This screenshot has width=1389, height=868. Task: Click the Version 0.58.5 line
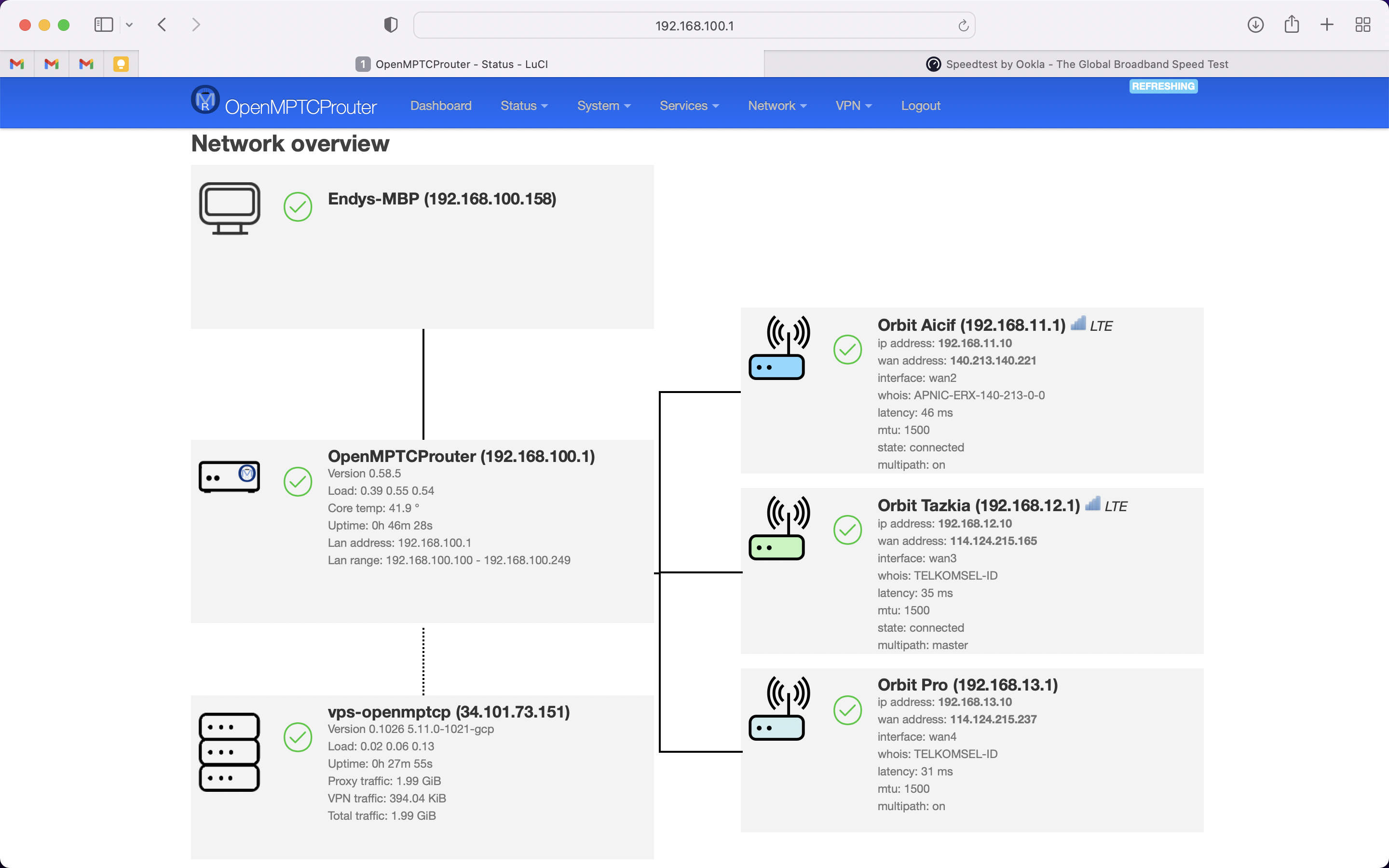[x=365, y=474]
